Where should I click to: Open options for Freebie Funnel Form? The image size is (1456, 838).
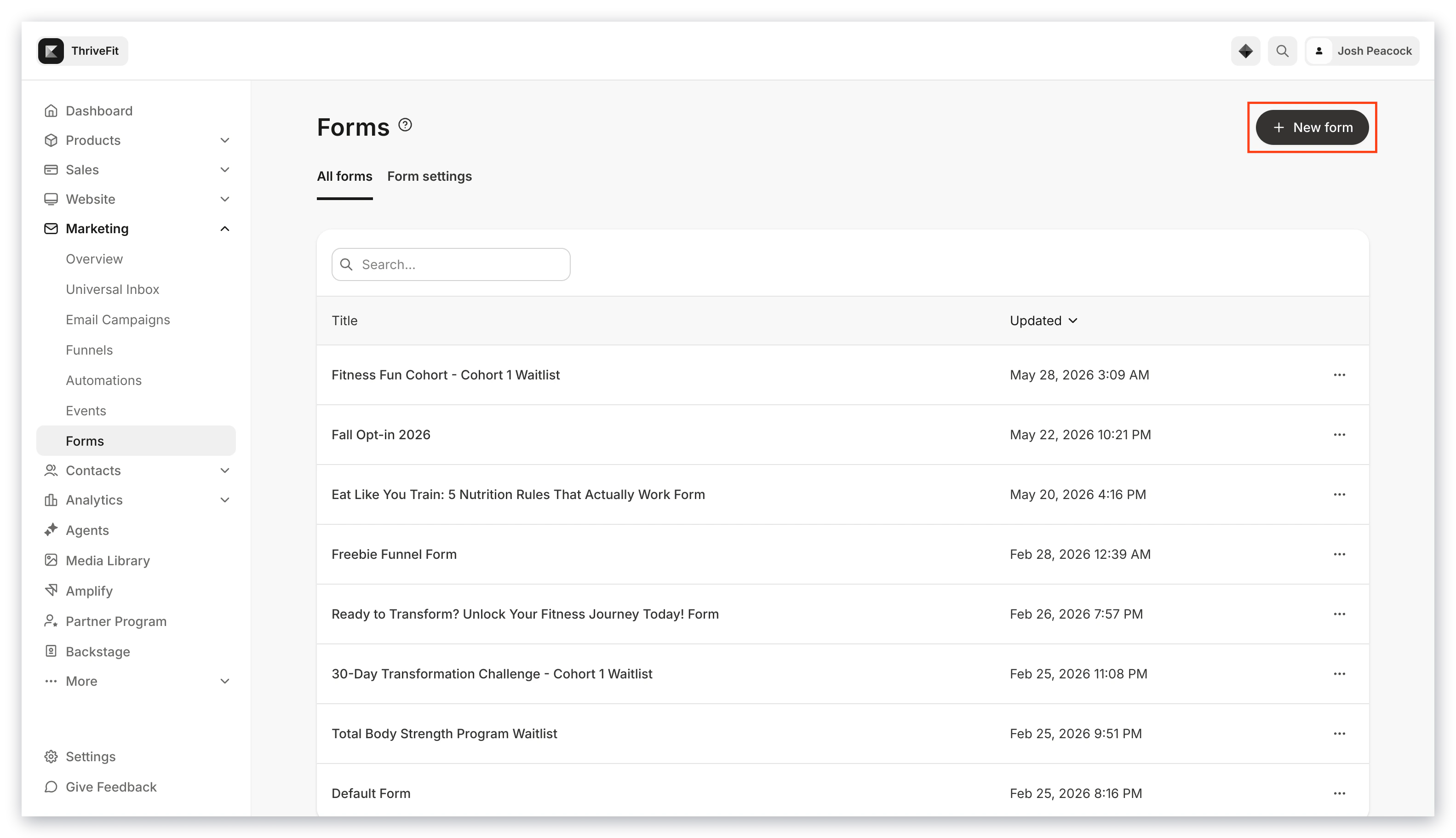[1339, 554]
